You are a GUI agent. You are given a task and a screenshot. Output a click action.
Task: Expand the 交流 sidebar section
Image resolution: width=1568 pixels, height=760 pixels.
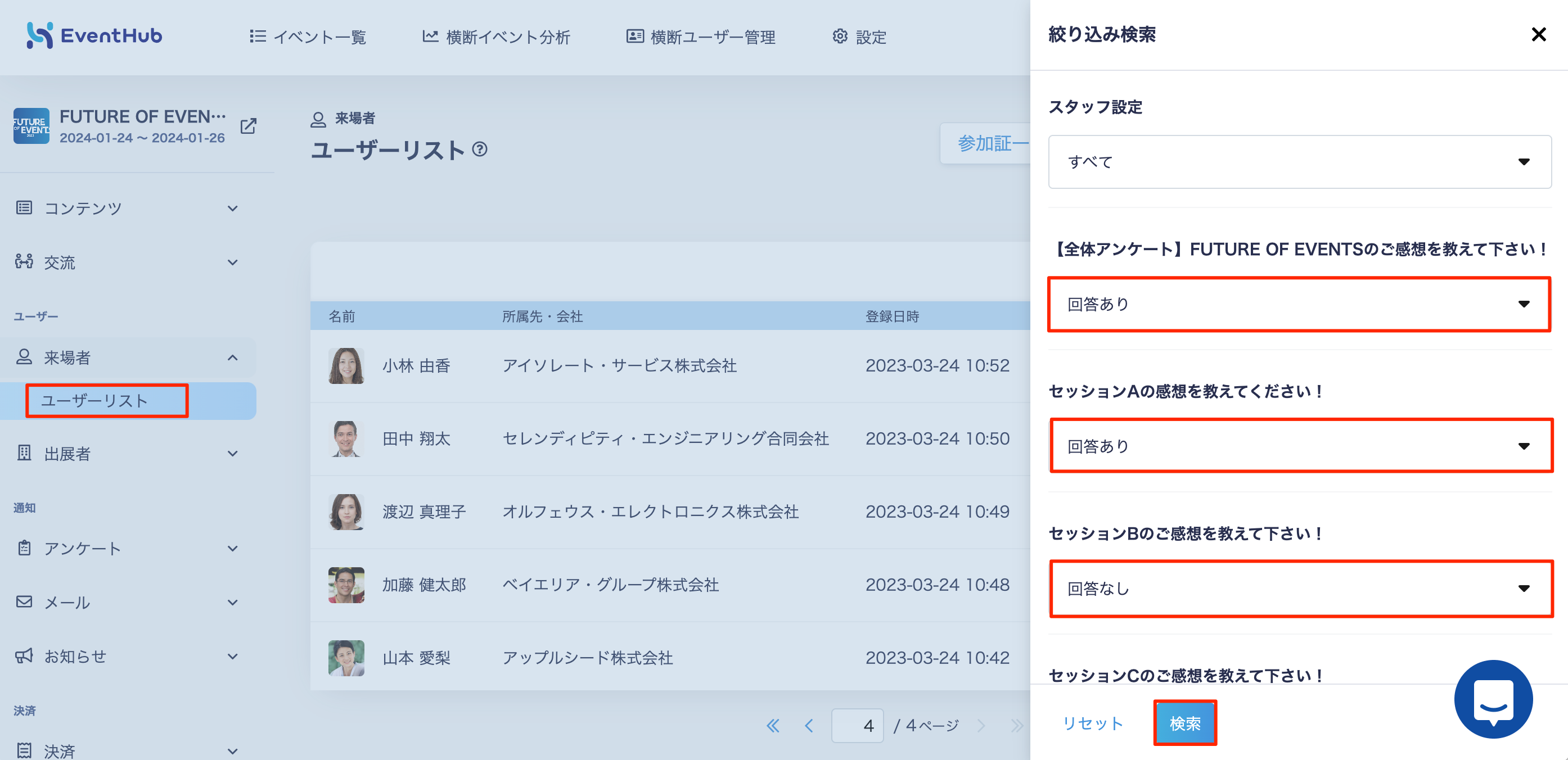127,263
